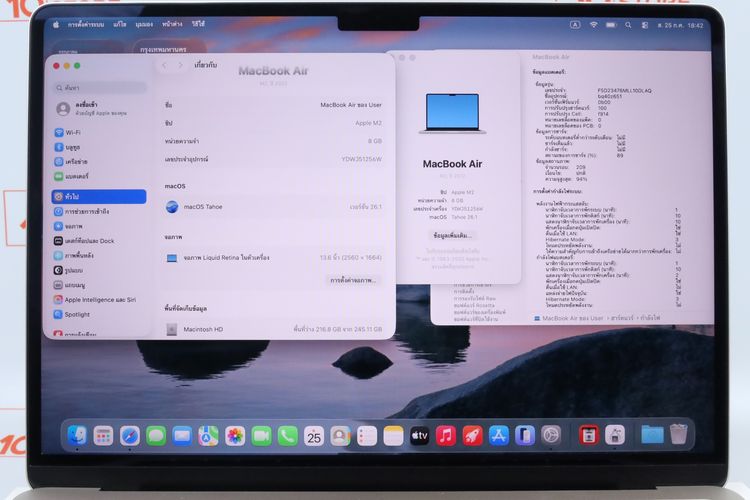Launch FaceTime from the Dock
Image resolution: width=750 pixels, height=500 pixels.
point(261,436)
